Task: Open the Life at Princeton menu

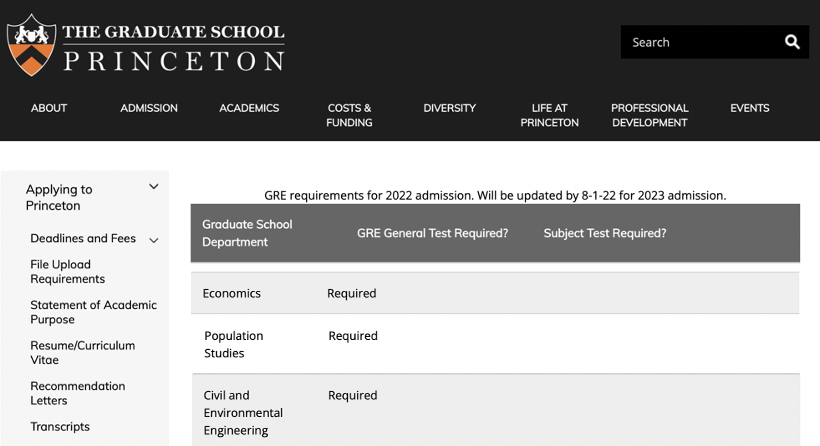Action: (x=550, y=115)
